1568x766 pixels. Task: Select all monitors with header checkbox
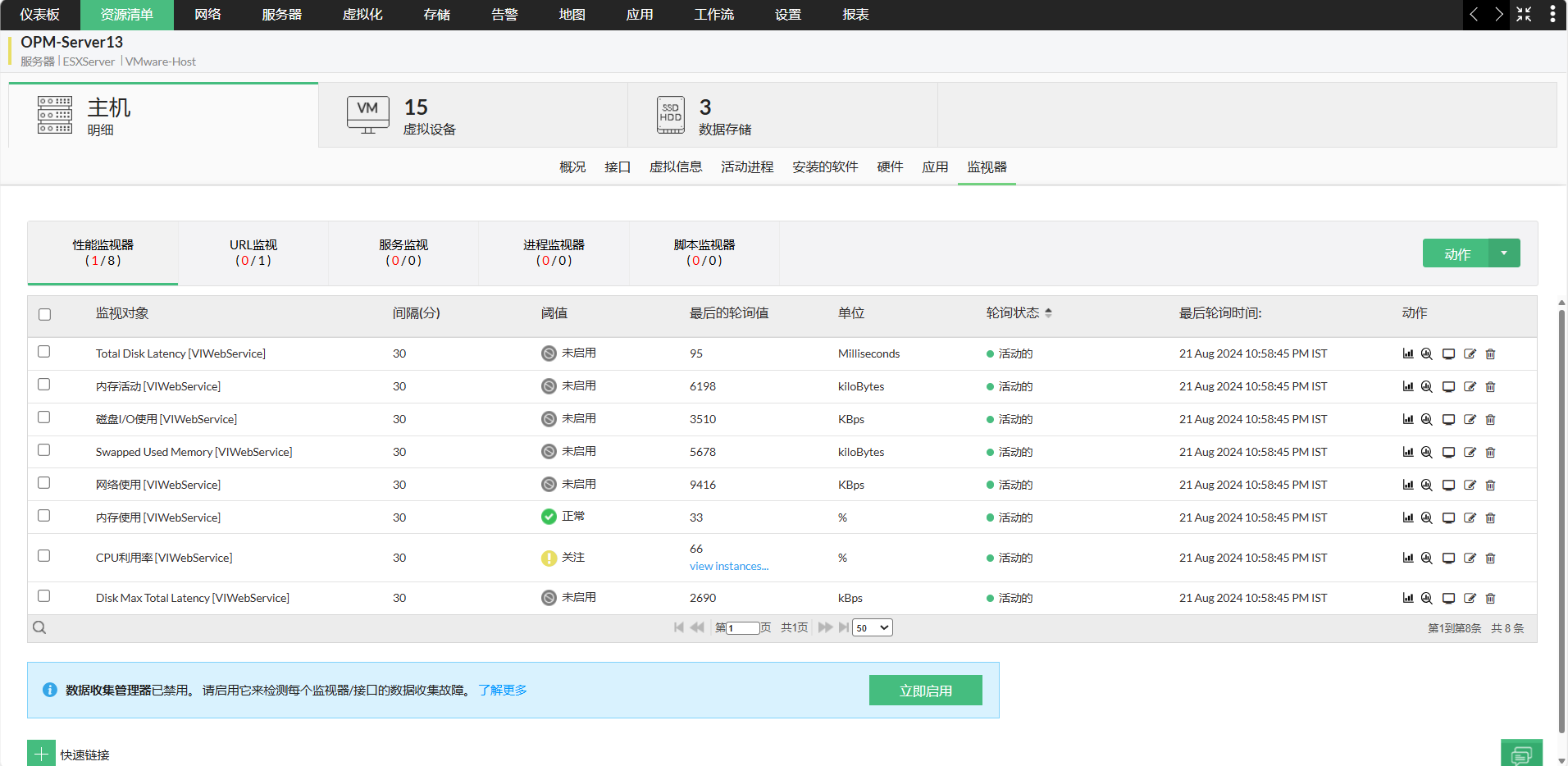tap(45, 314)
